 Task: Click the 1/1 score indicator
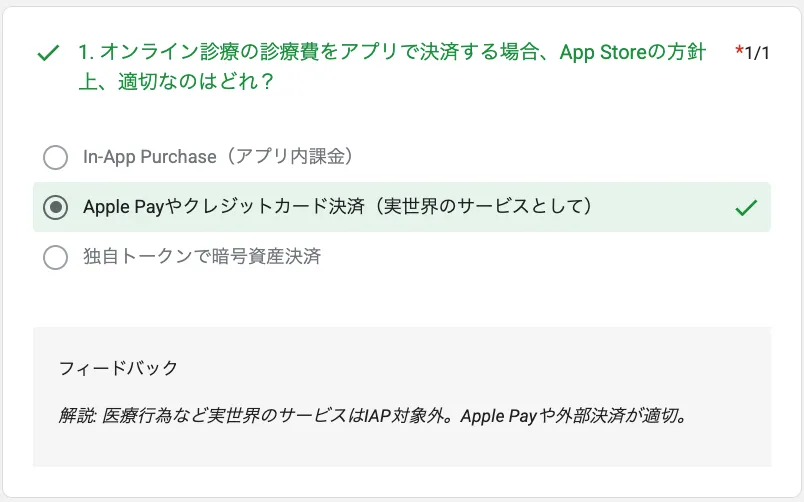coord(757,53)
